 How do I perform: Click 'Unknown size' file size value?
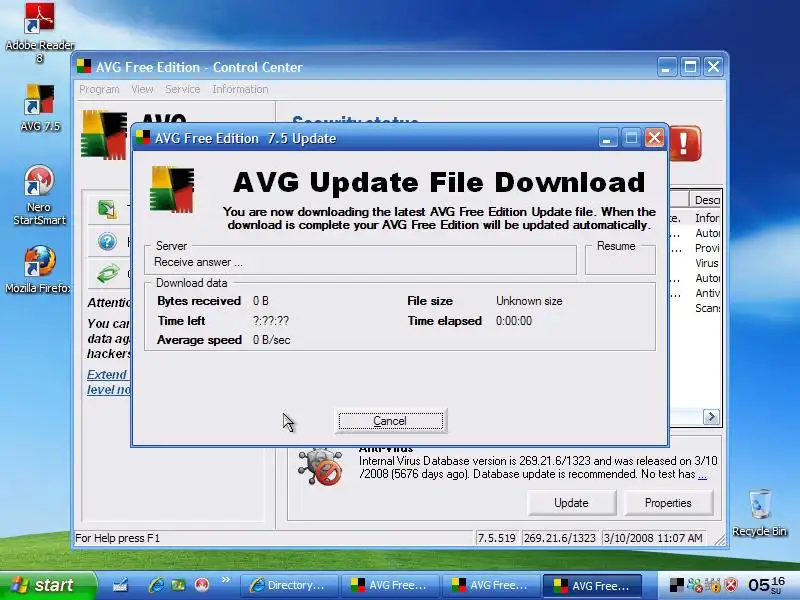[x=529, y=301]
